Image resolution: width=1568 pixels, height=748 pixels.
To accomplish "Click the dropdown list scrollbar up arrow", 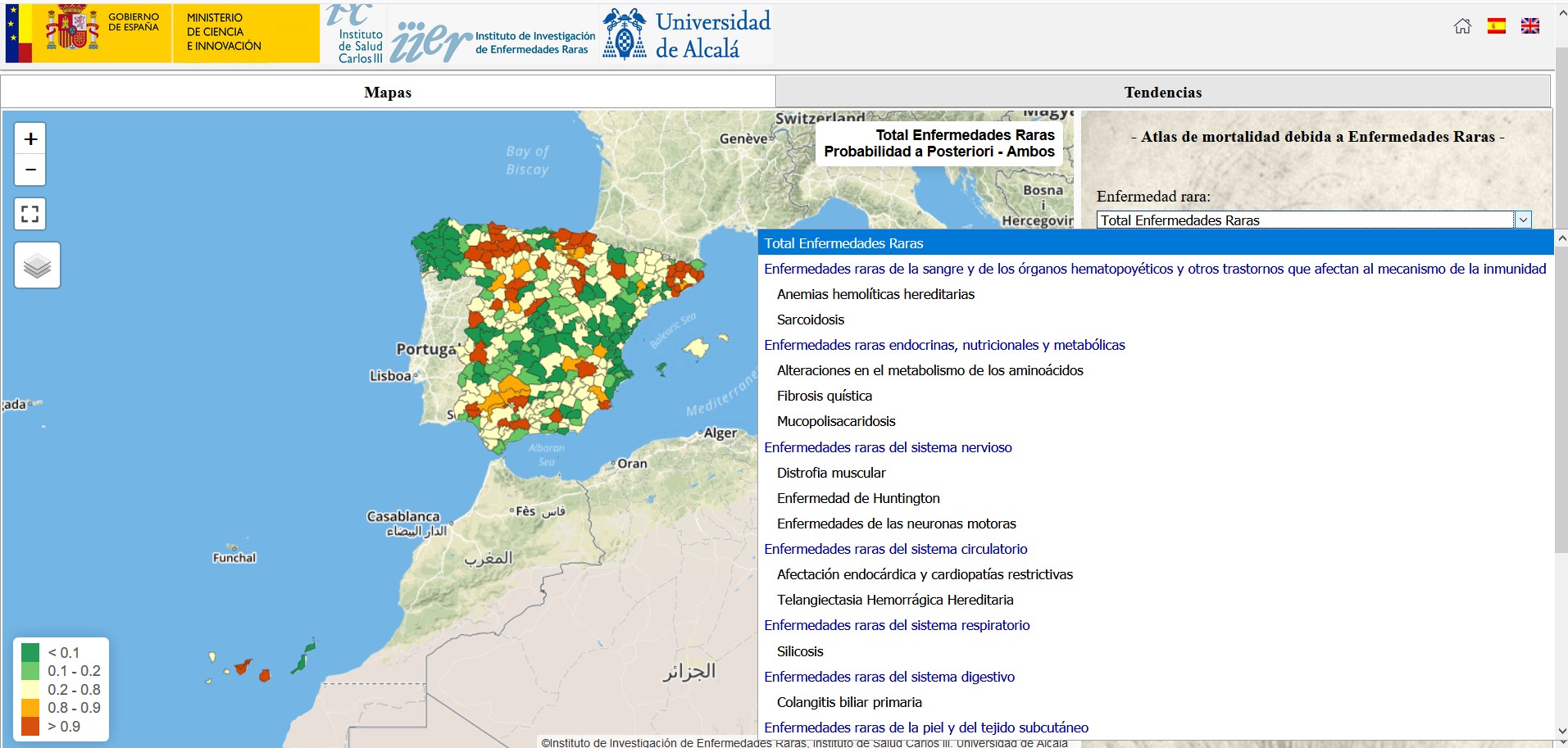I will pyautogui.click(x=1561, y=238).
